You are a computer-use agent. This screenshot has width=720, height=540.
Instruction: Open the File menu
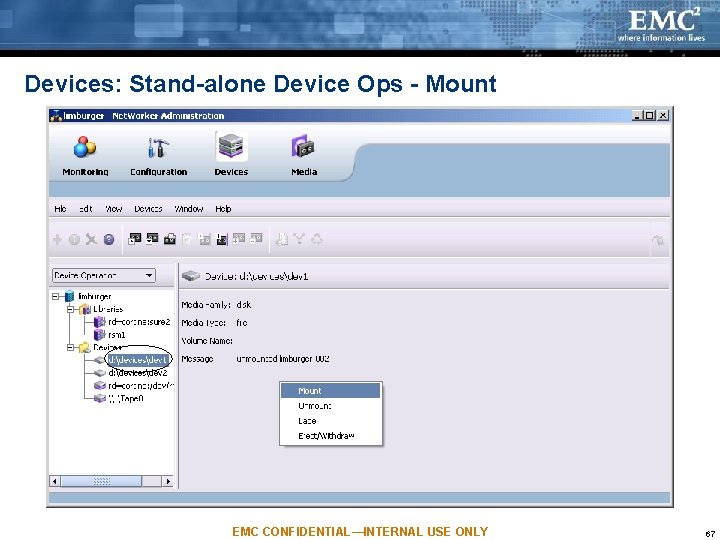[60, 209]
